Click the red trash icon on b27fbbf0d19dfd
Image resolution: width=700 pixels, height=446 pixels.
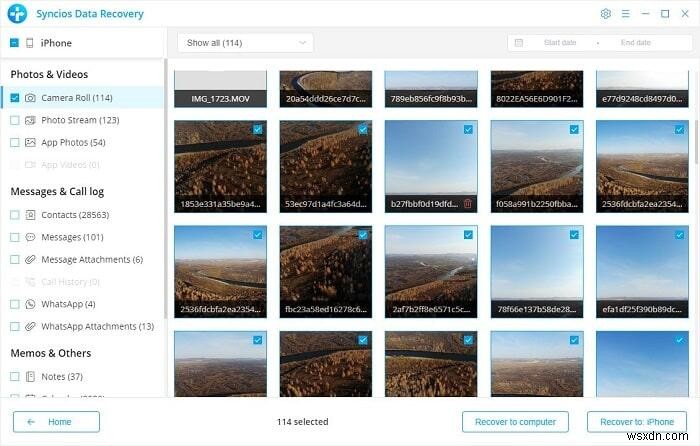point(467,204)
